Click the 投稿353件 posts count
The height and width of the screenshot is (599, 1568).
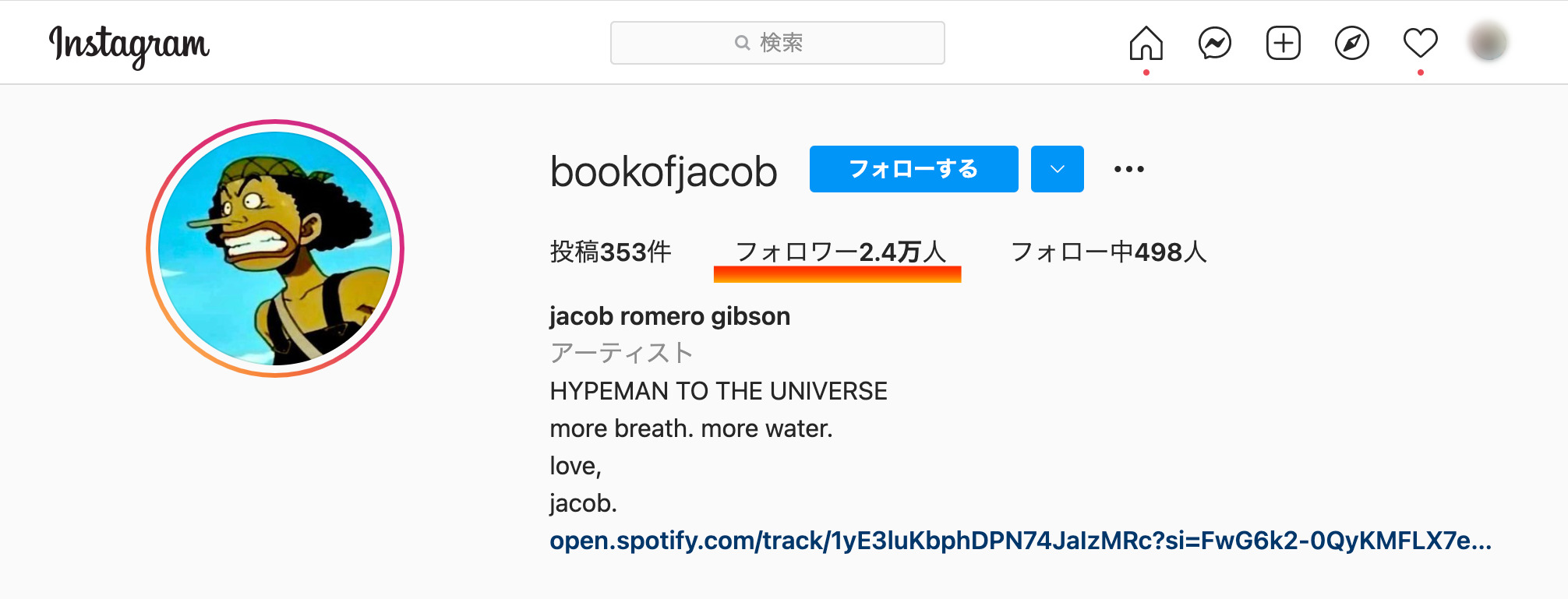tap(610, 252)
